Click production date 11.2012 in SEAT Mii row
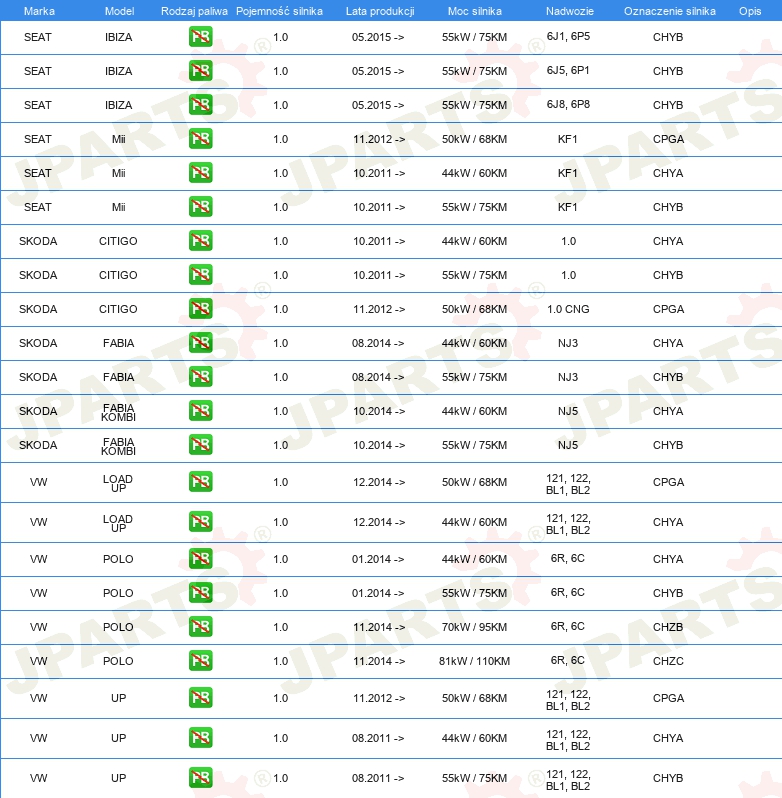Viewport: 782px width, 798px height. click(380, 139)
